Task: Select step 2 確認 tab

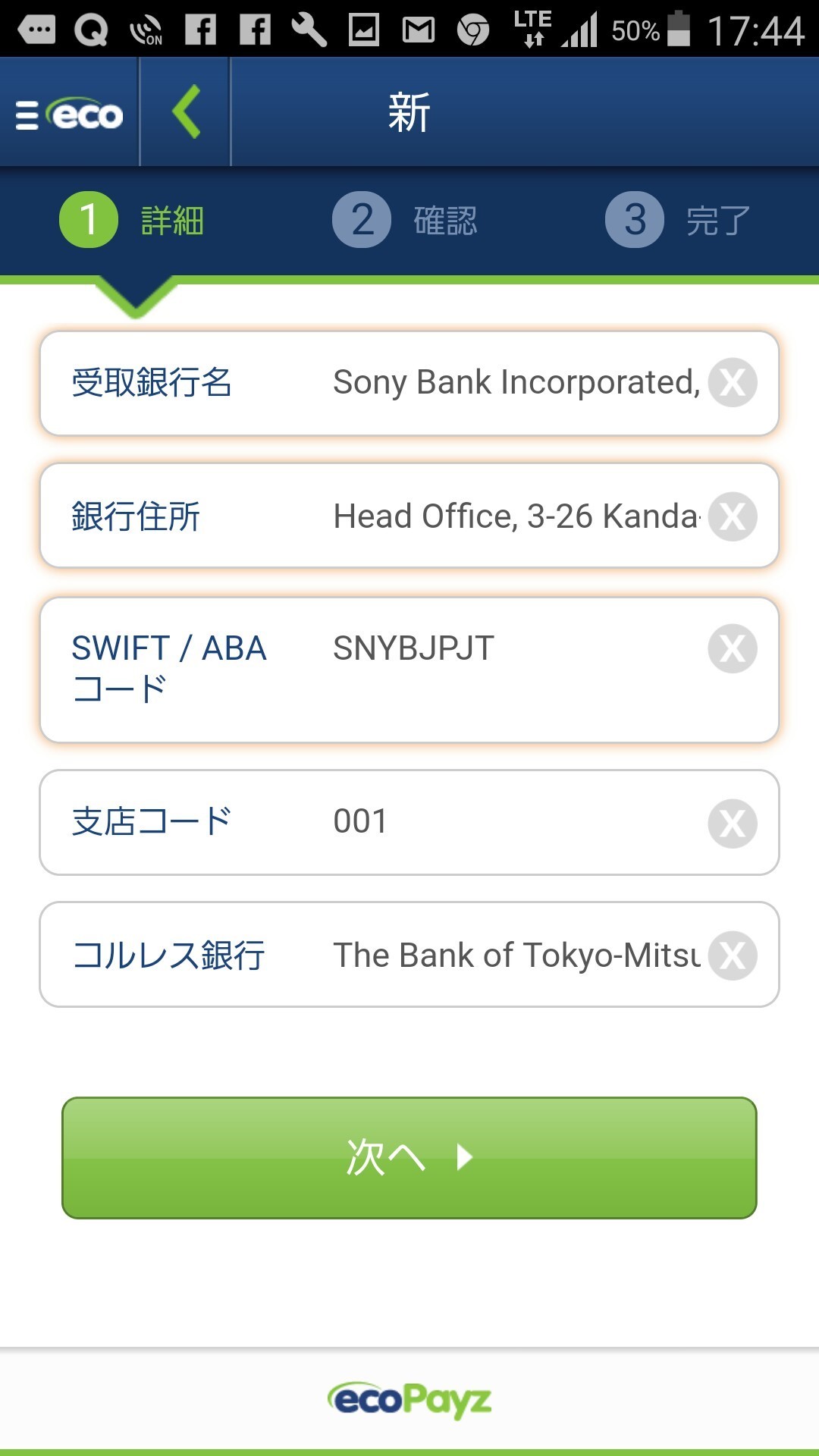Action: pos(405,220)
